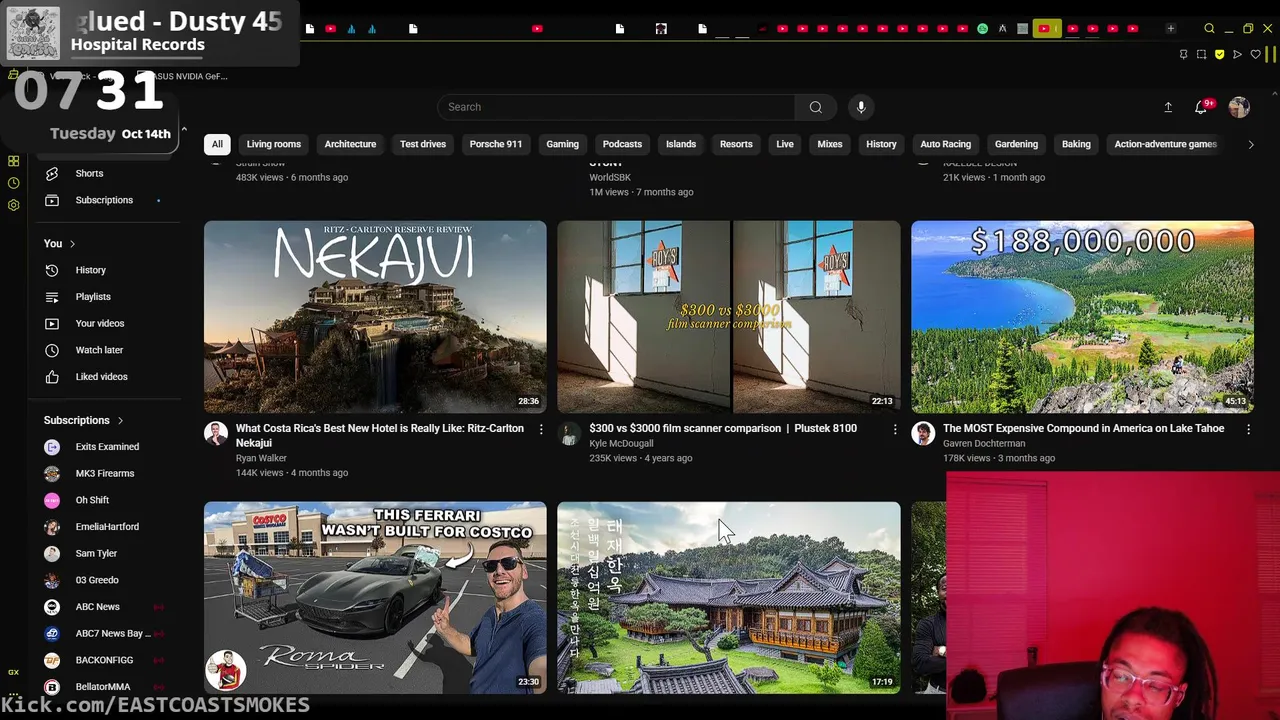The image size is (1280, 720).
Task: Select the Live filter chip
Action: tap(785, 144)
